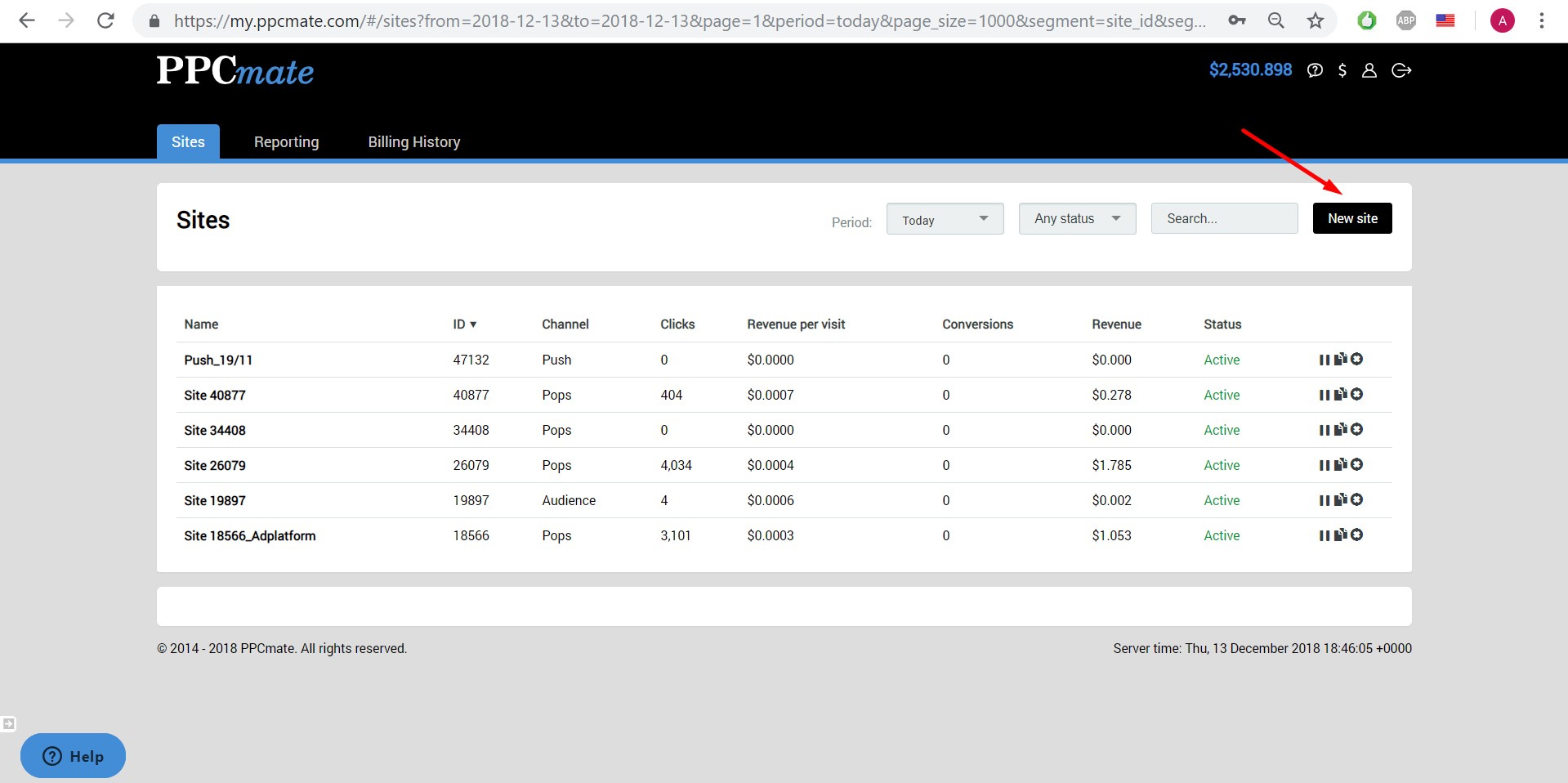Open the user profile icon
Viewport: 1568px width, 783px height.
tap(1369, 70)
